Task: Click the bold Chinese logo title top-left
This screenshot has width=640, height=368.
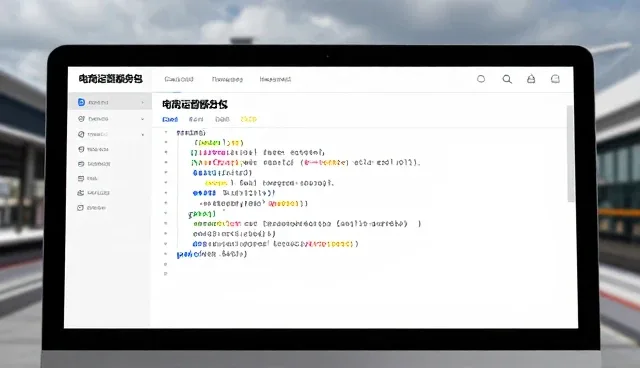Action: point(111,79)
